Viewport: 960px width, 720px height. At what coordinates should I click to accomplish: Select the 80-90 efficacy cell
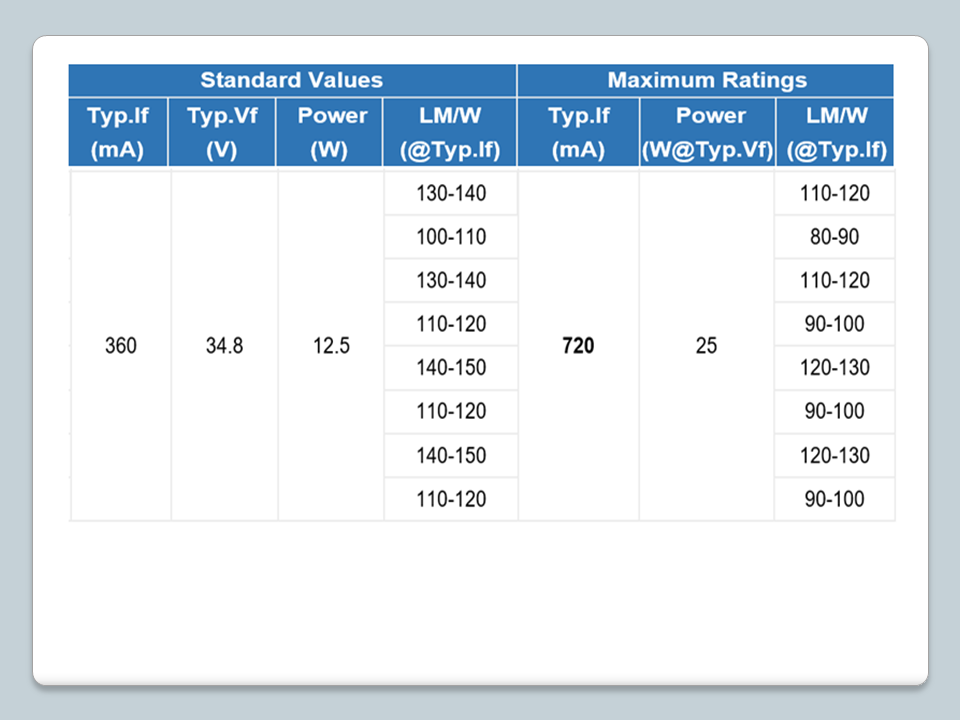tap(834, 237)
